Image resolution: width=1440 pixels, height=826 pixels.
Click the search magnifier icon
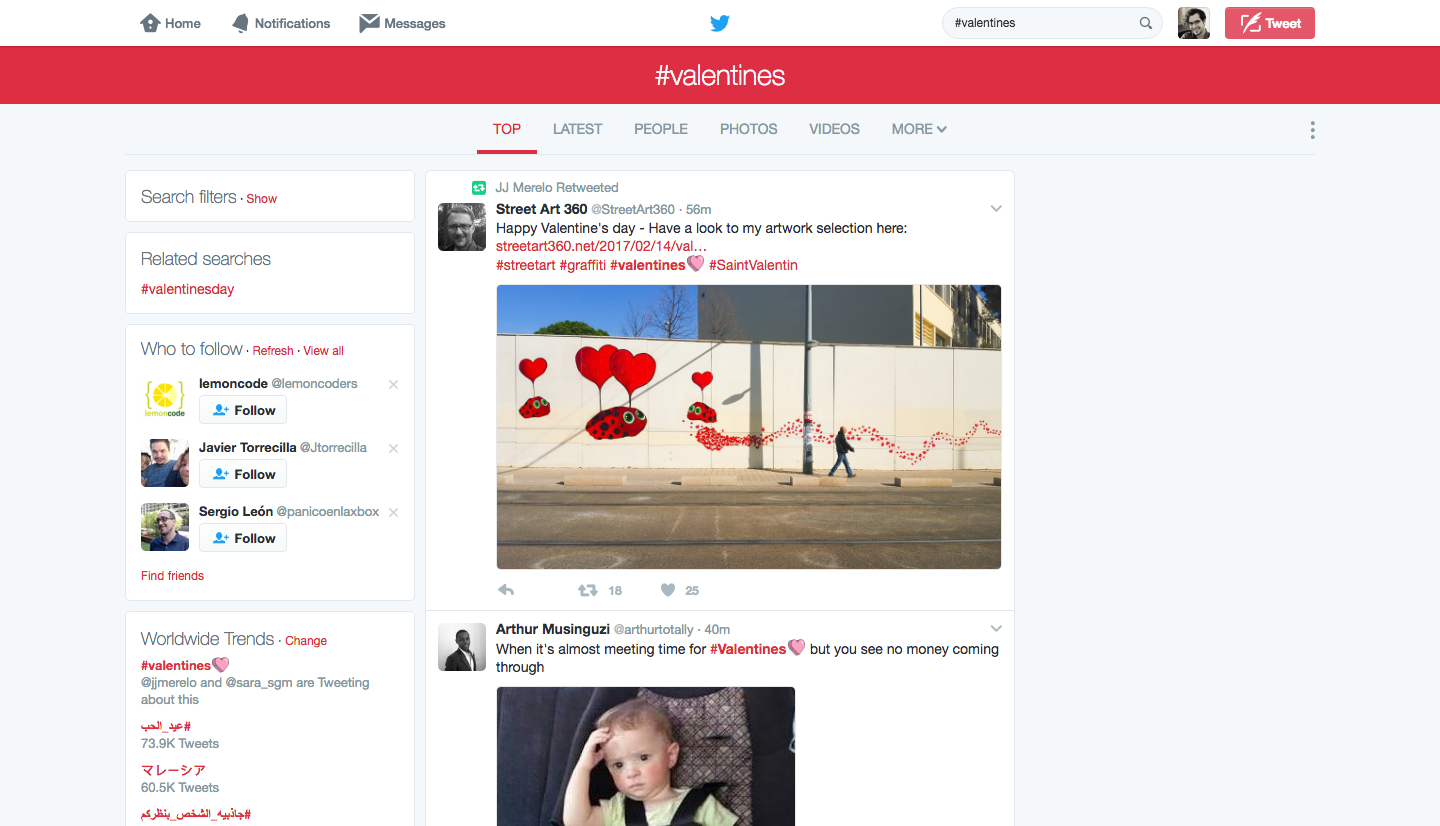pyautogui.click(x=1146, y=23)
